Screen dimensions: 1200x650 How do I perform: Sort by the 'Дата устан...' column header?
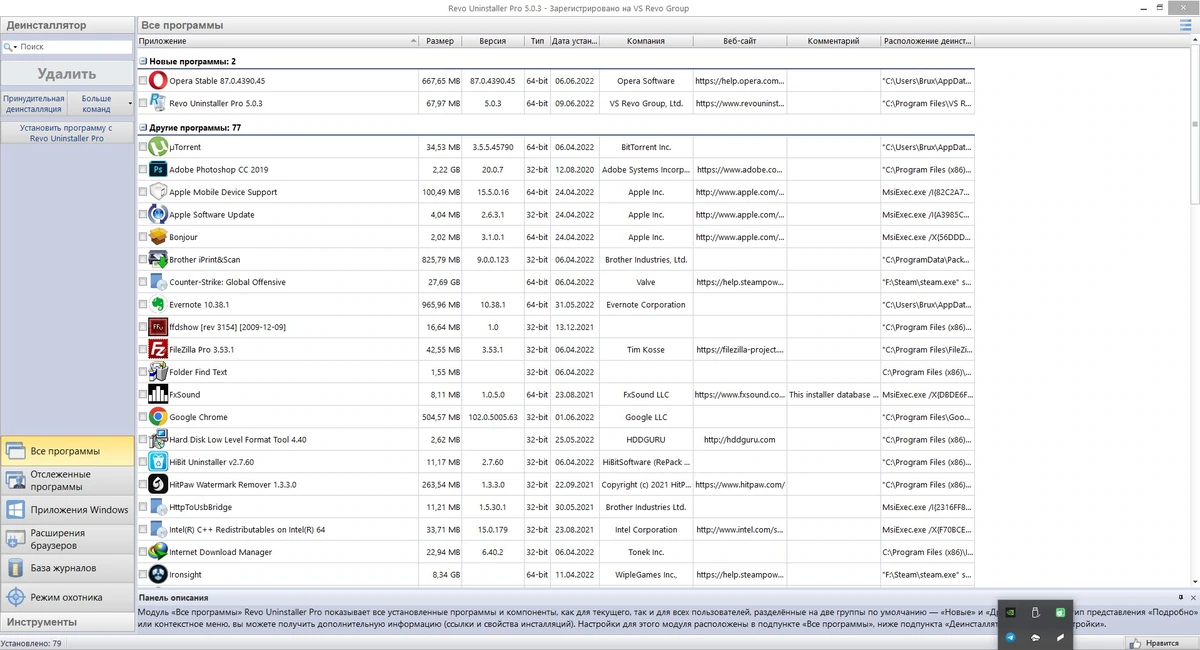(x=575, y=41)
